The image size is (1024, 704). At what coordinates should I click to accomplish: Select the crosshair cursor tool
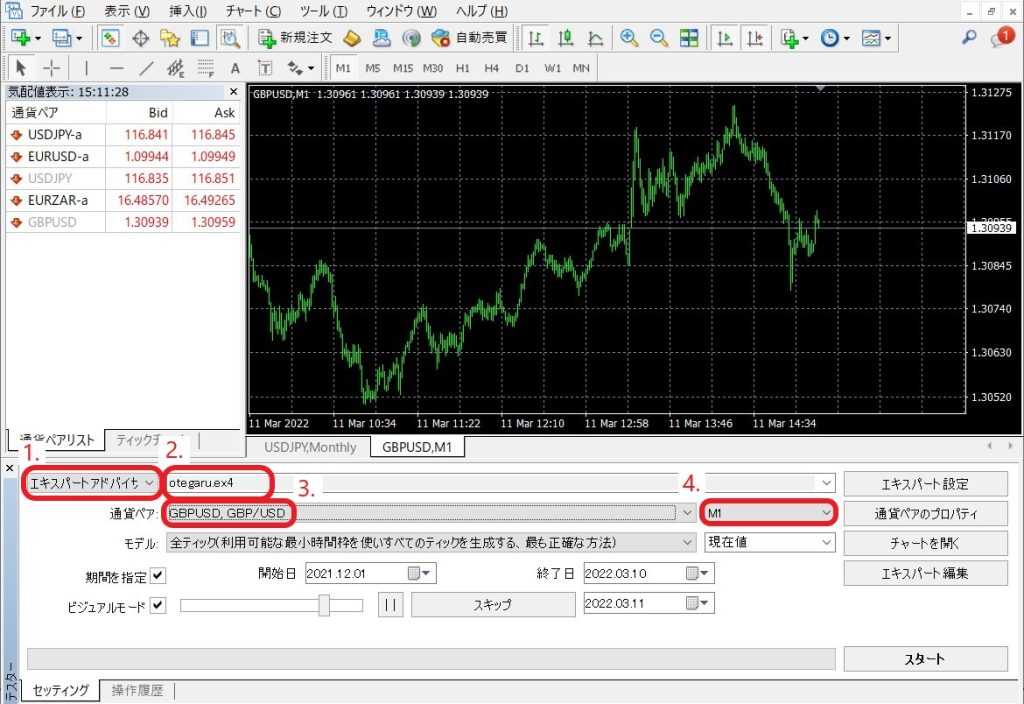[50, 68]
